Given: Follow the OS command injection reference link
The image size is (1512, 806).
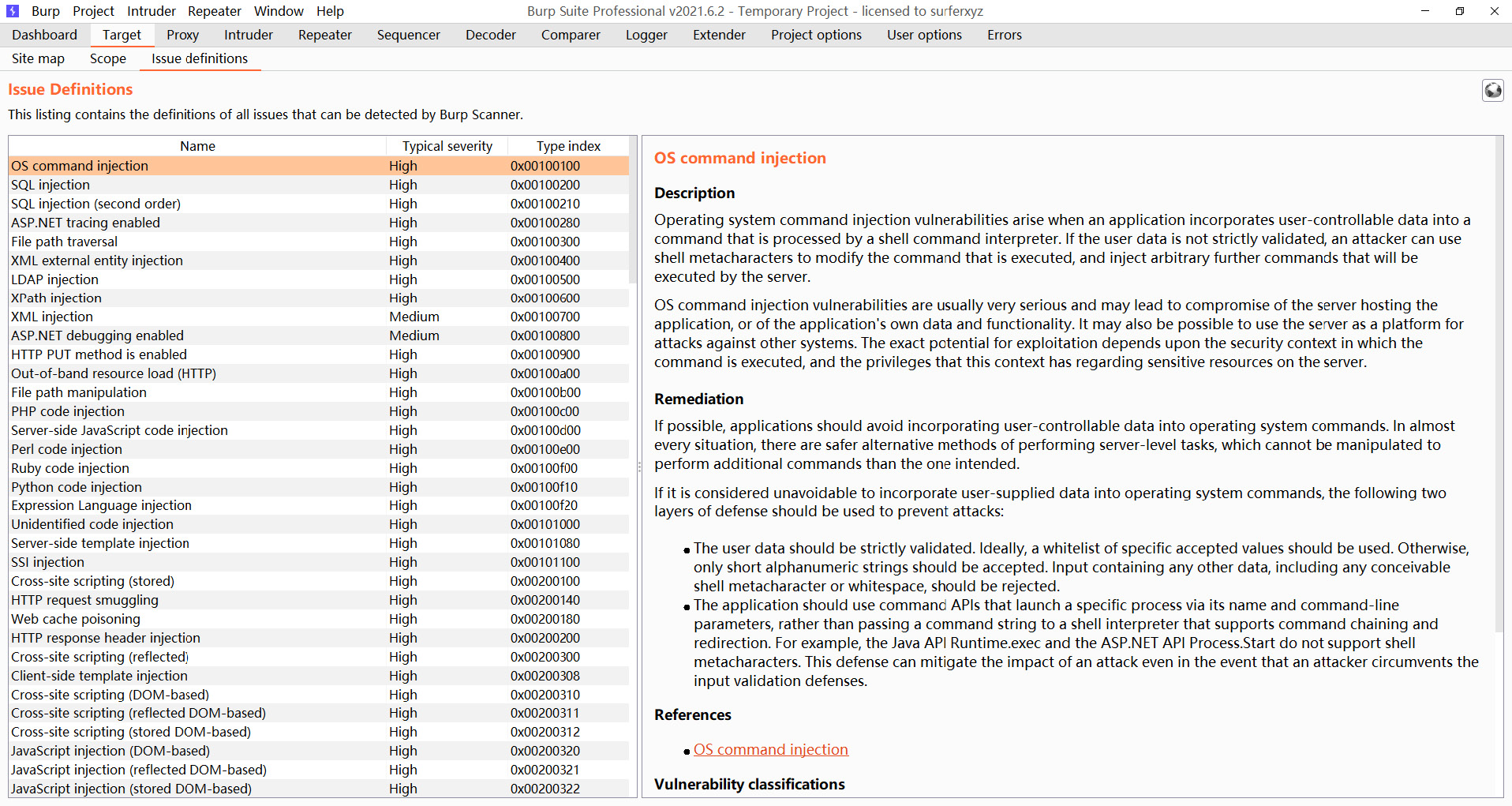Looking at the screenshot, I should [x=771, y=749].
